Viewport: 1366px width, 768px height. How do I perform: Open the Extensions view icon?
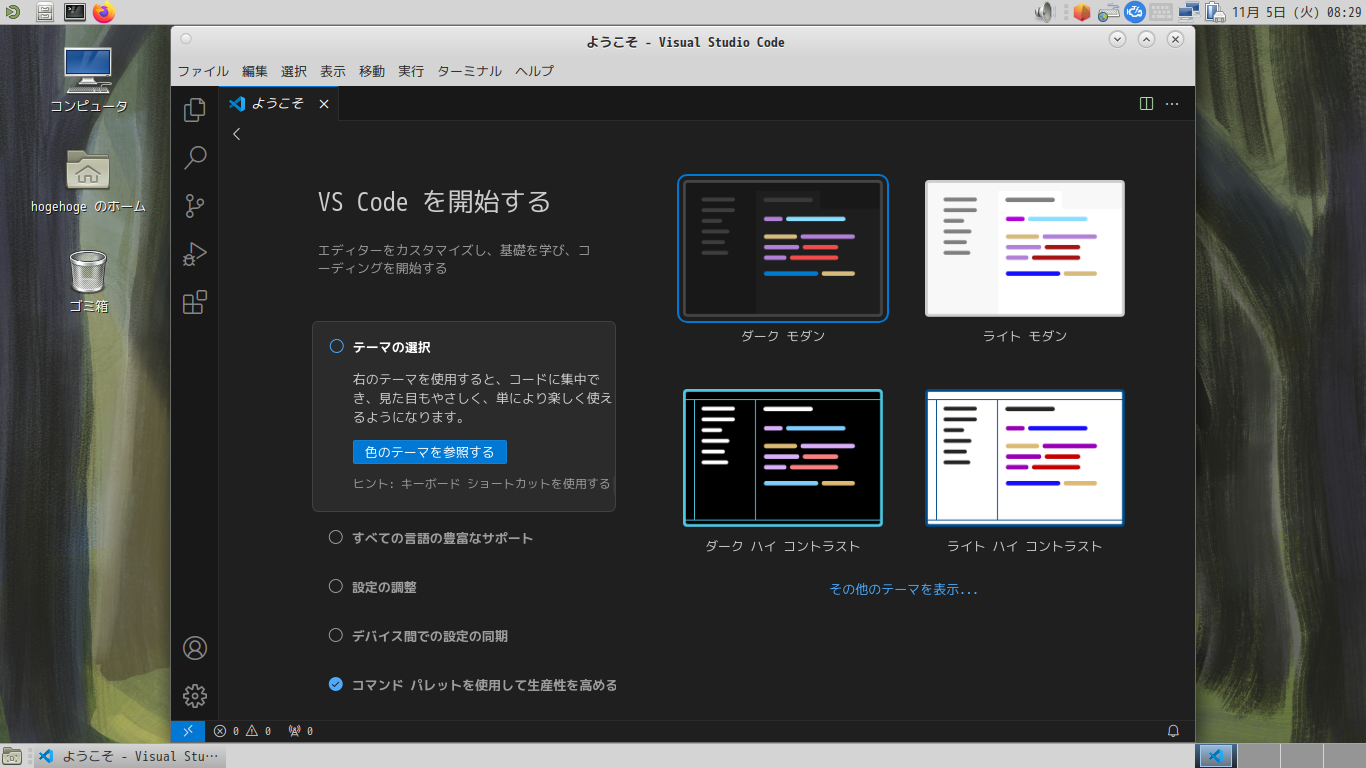(x=195, y=302)
